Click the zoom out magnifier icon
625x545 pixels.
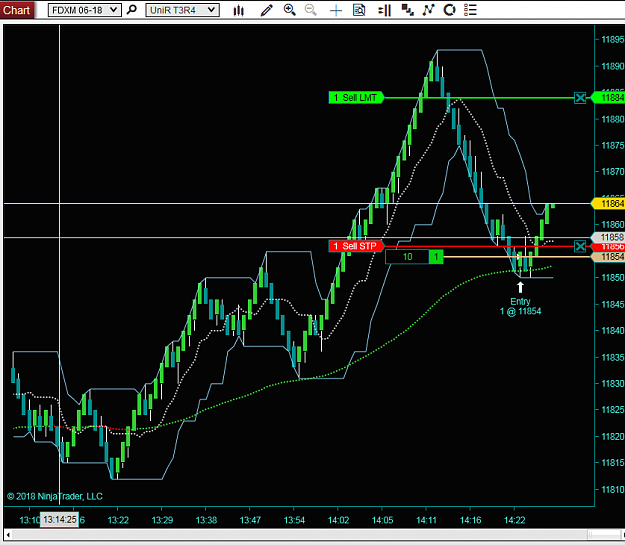[311, 10]
